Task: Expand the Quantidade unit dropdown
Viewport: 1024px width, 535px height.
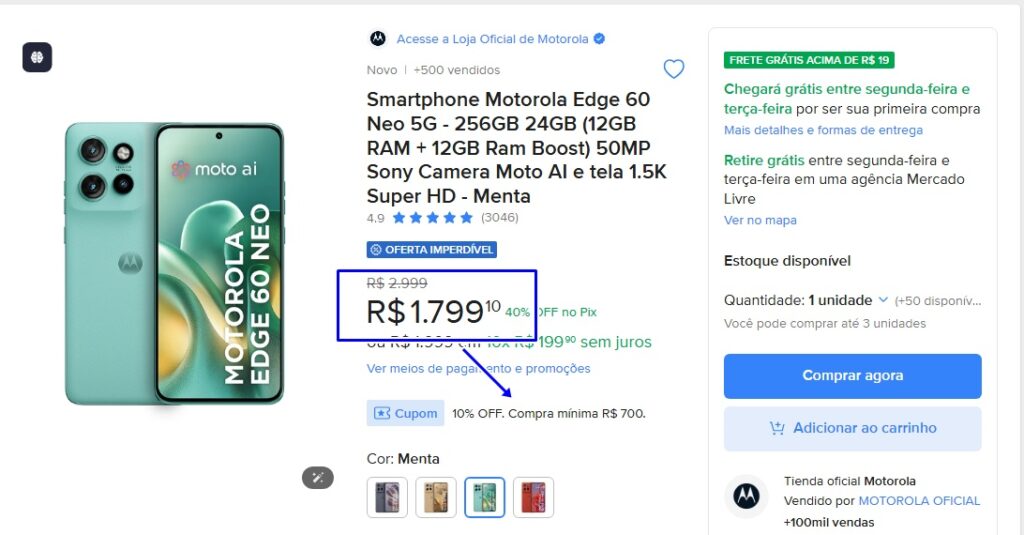Action: pos(883,300)
